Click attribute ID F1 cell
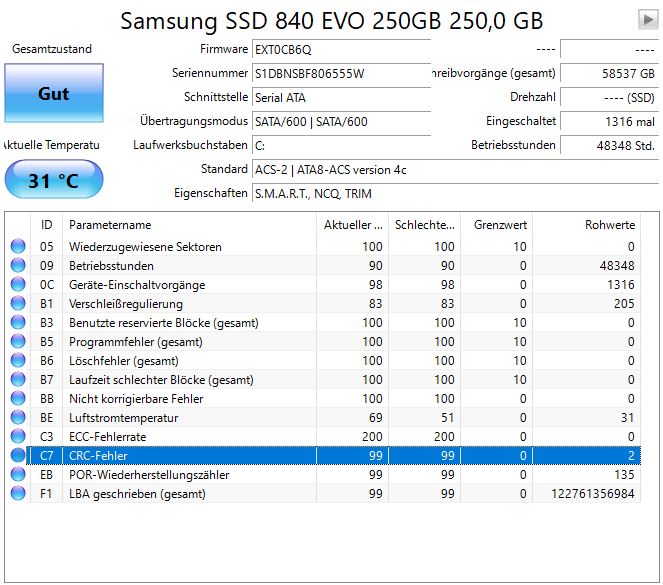This screenshot has height=585, width=663. click(47, 493)
